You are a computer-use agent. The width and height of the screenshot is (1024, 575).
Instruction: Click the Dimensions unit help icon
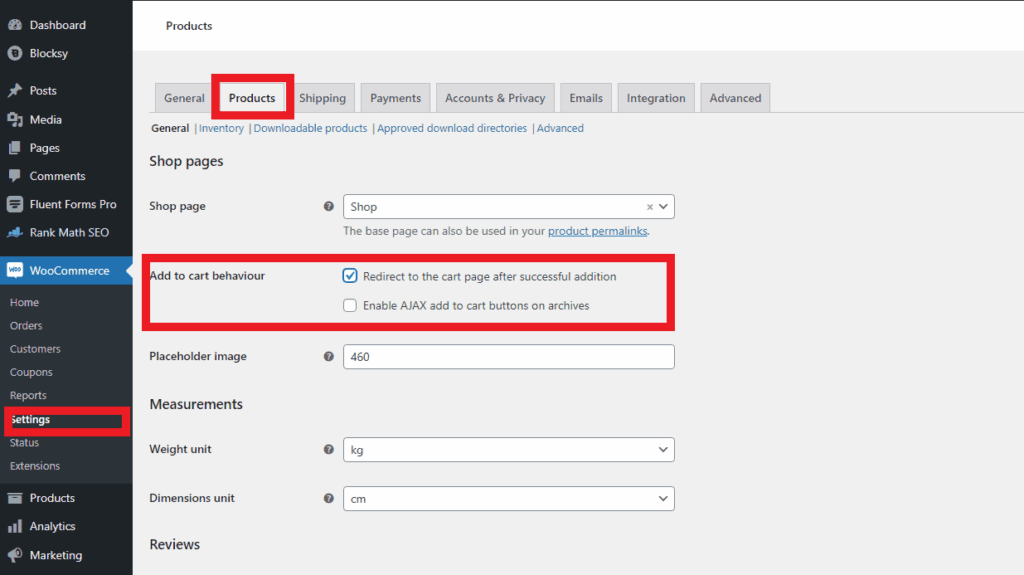[328, 499]
